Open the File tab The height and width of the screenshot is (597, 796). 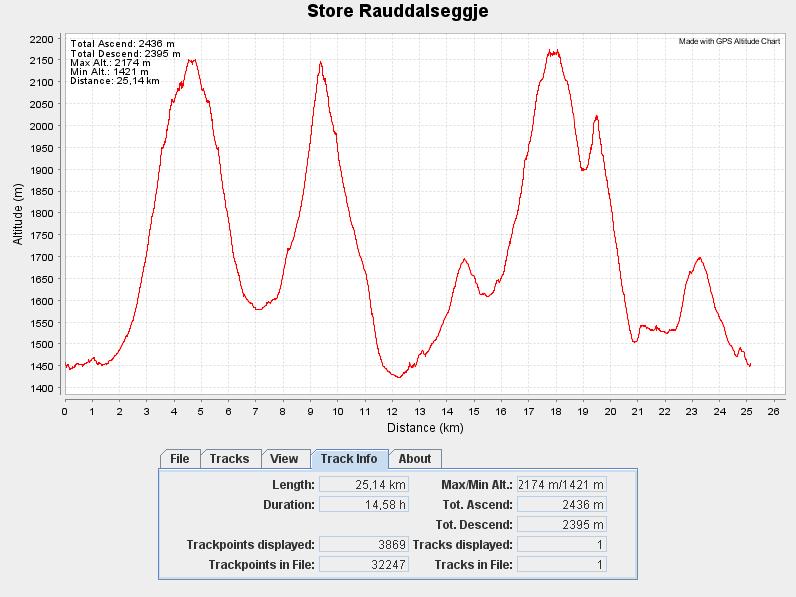180,459
